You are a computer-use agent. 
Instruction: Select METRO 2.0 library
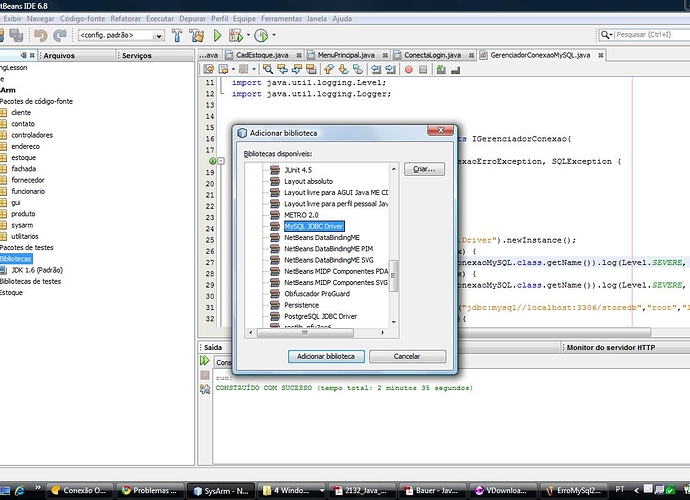[301, 215]
